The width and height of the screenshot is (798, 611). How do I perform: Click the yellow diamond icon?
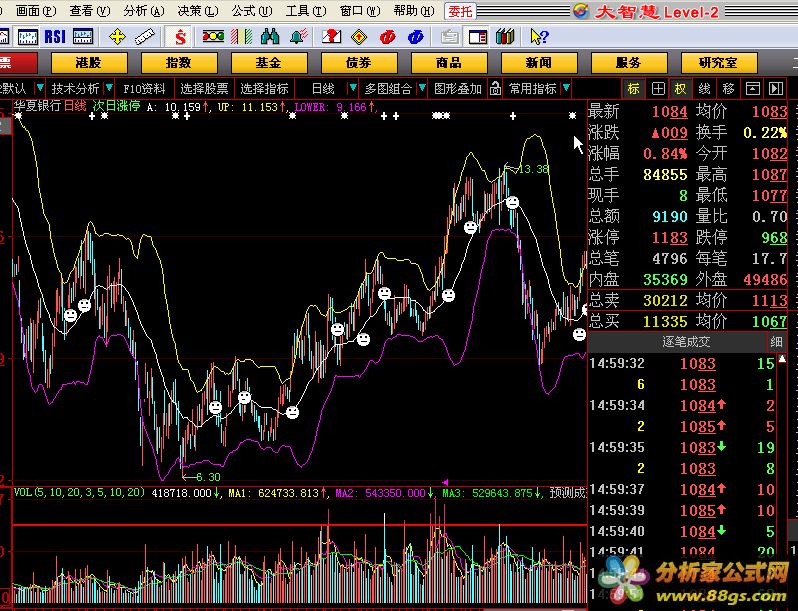coord(359,37)
